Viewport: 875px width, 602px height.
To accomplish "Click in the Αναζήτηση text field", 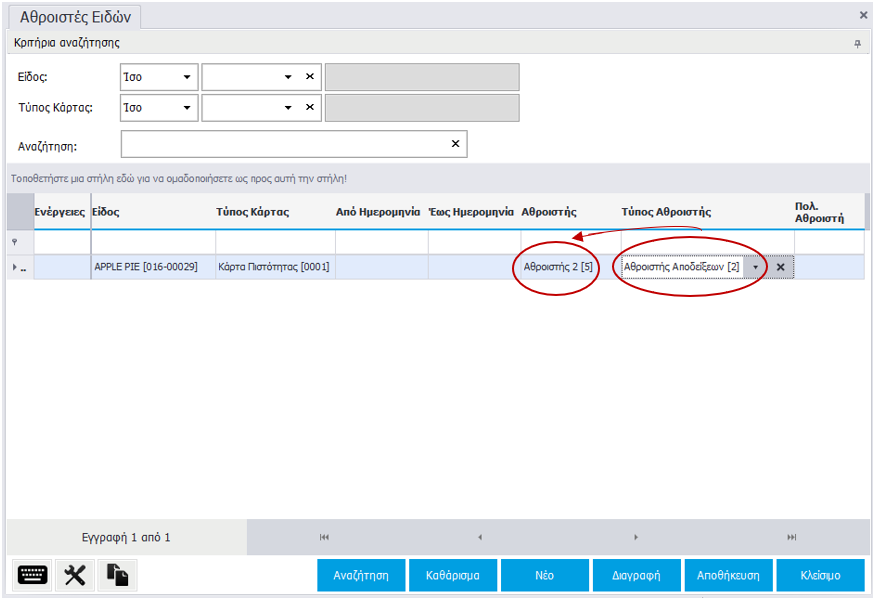I will pyautogui.click(x=285, y=144).
